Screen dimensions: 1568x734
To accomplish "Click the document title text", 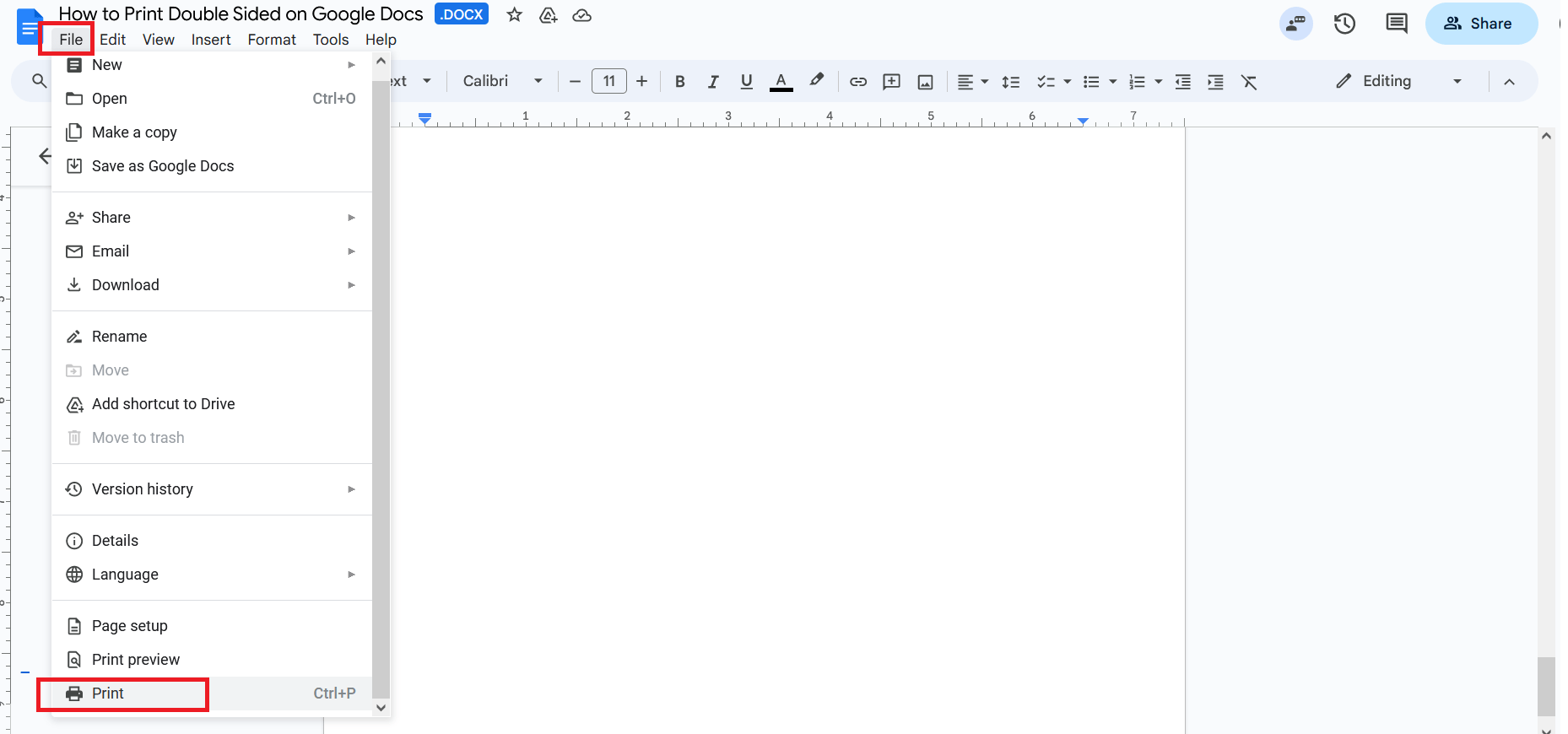I will (x=241, y=14).
